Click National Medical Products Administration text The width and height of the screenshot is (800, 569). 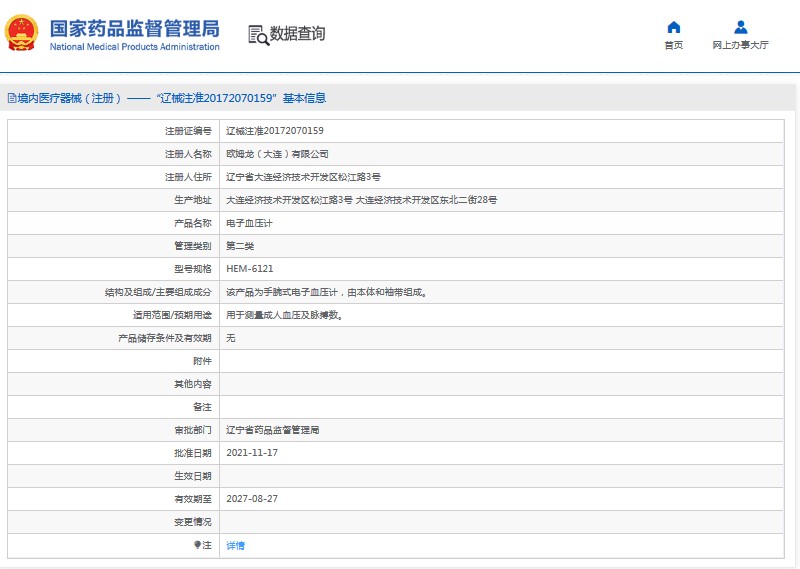pos(135,47)
